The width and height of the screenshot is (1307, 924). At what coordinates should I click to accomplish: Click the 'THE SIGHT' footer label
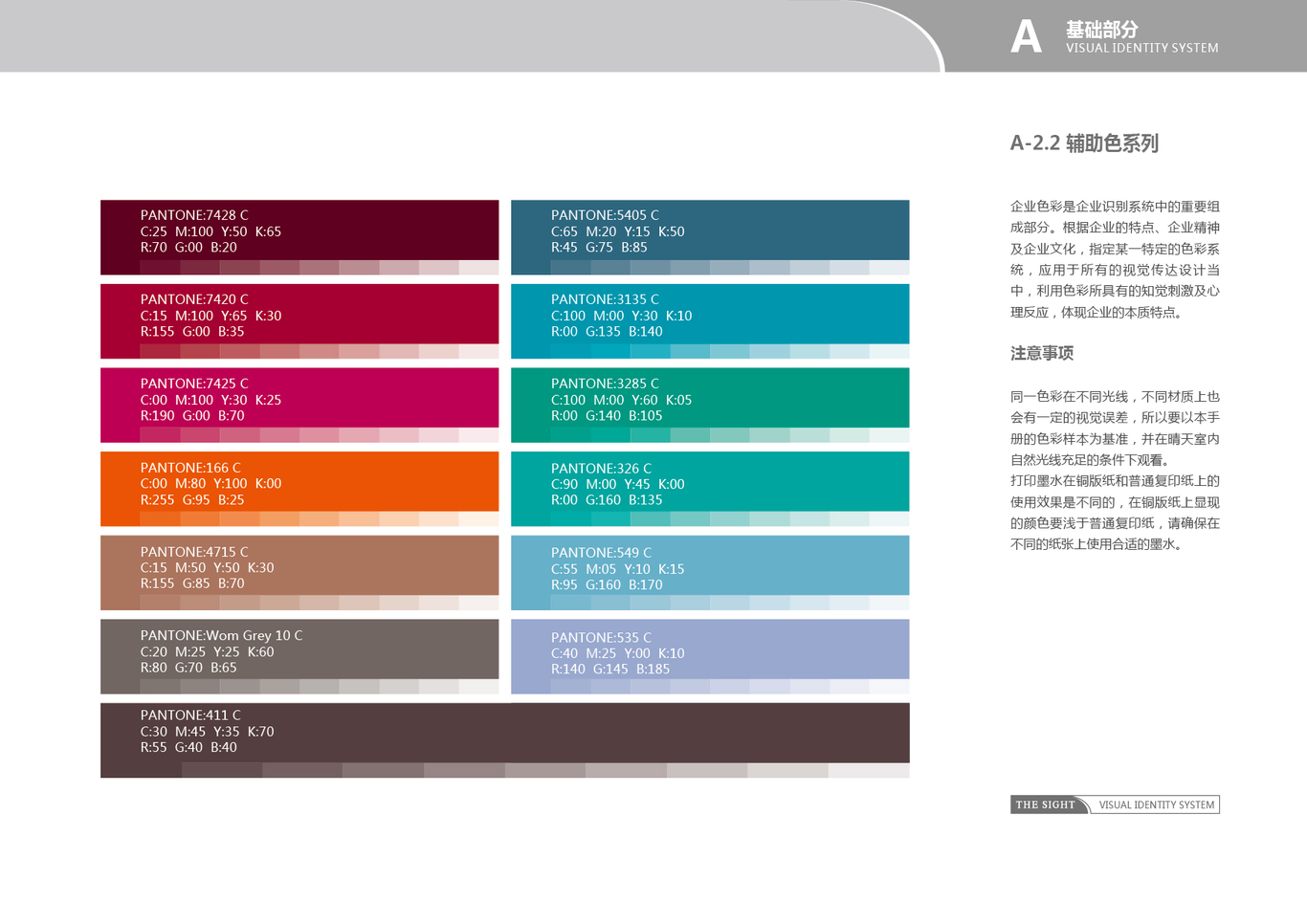(1046, 804)
